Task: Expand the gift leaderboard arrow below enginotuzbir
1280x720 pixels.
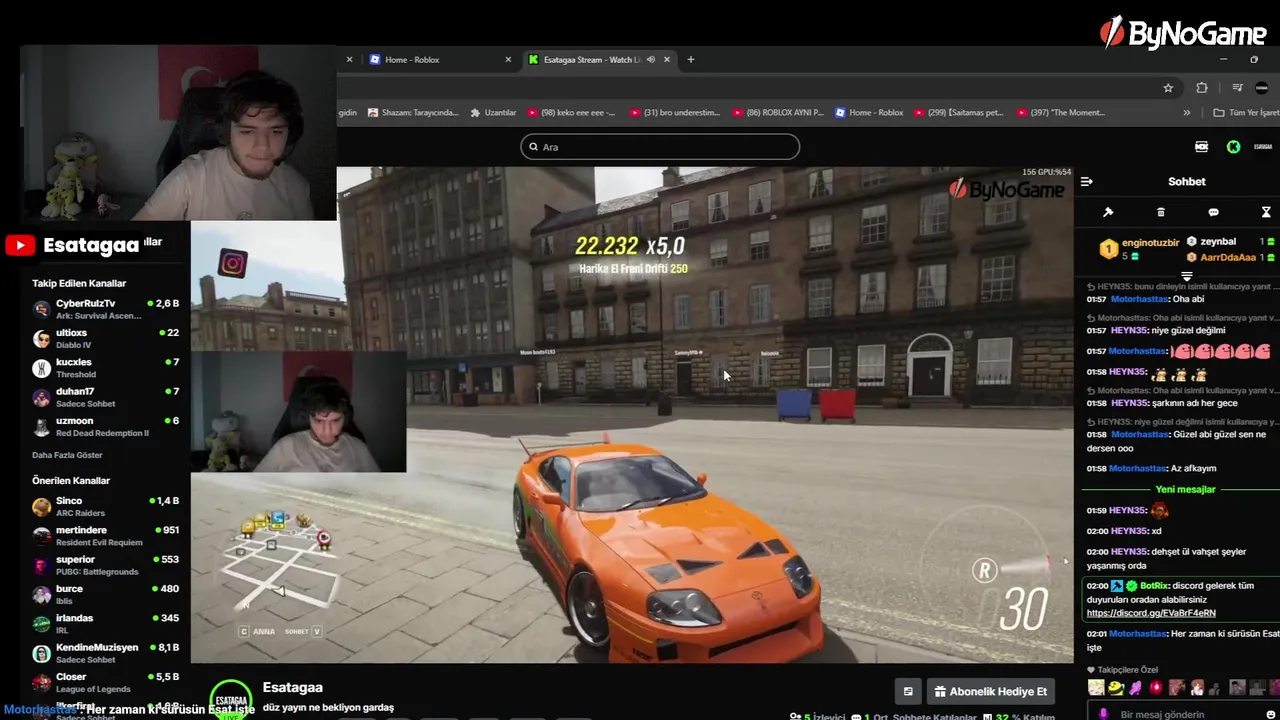Action: pyautogui.click(x=1187, y=276)
